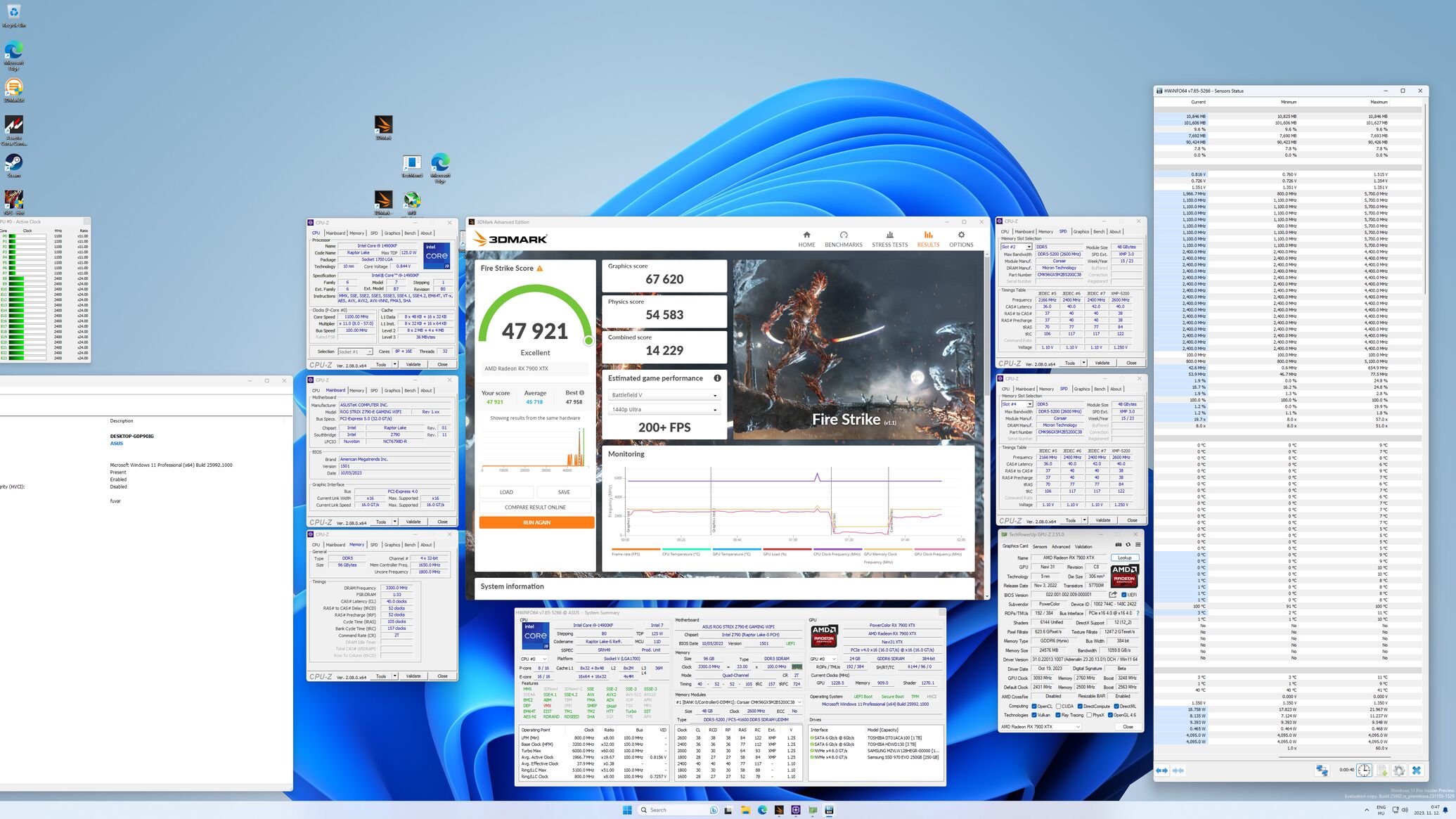Toggle the OpenCL checkbox in GPU-Z
This screenshot has width=1456, height=819.
[x=1034, y=707]
